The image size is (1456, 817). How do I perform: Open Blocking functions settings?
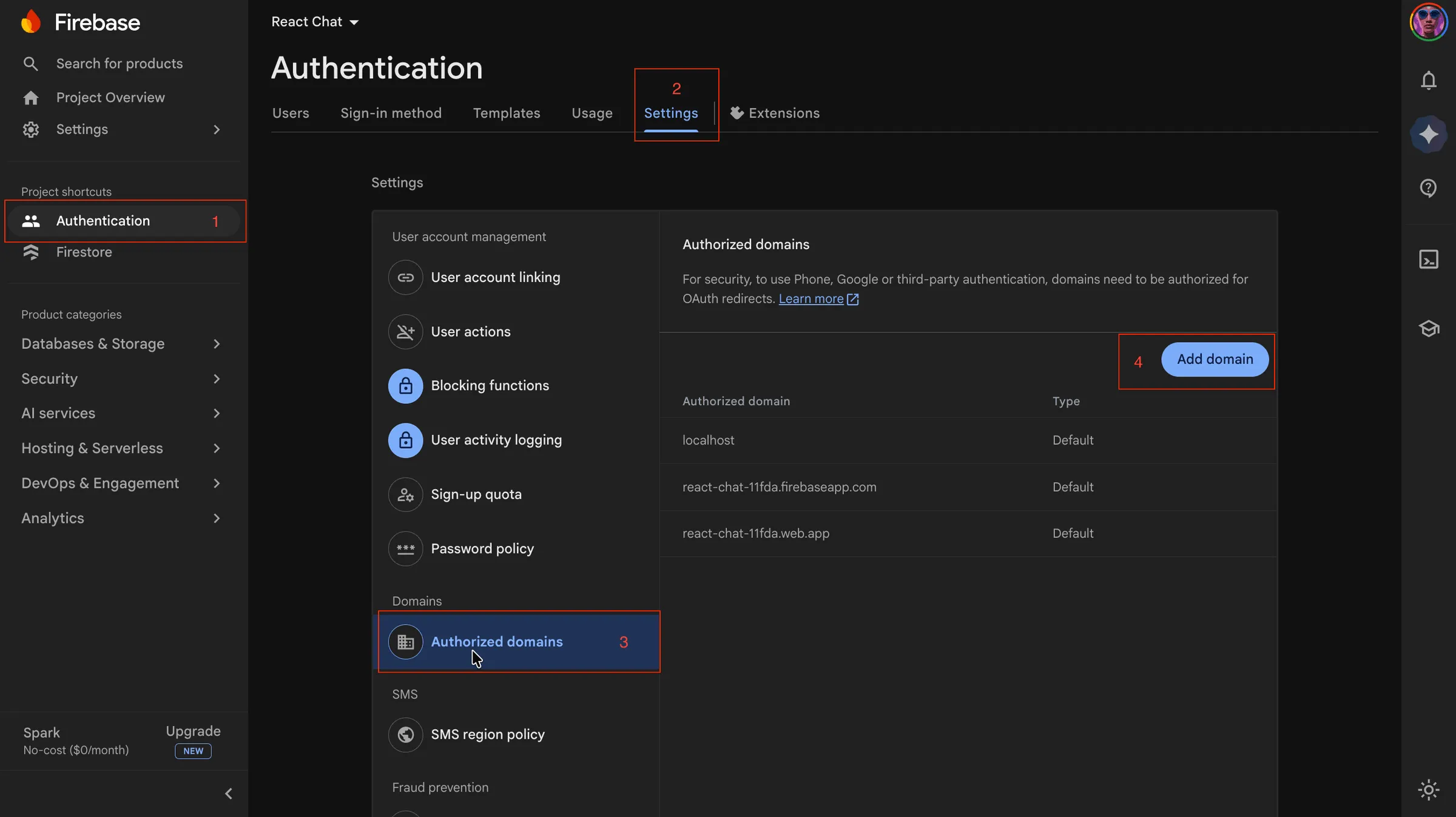(x=516, y=386)
